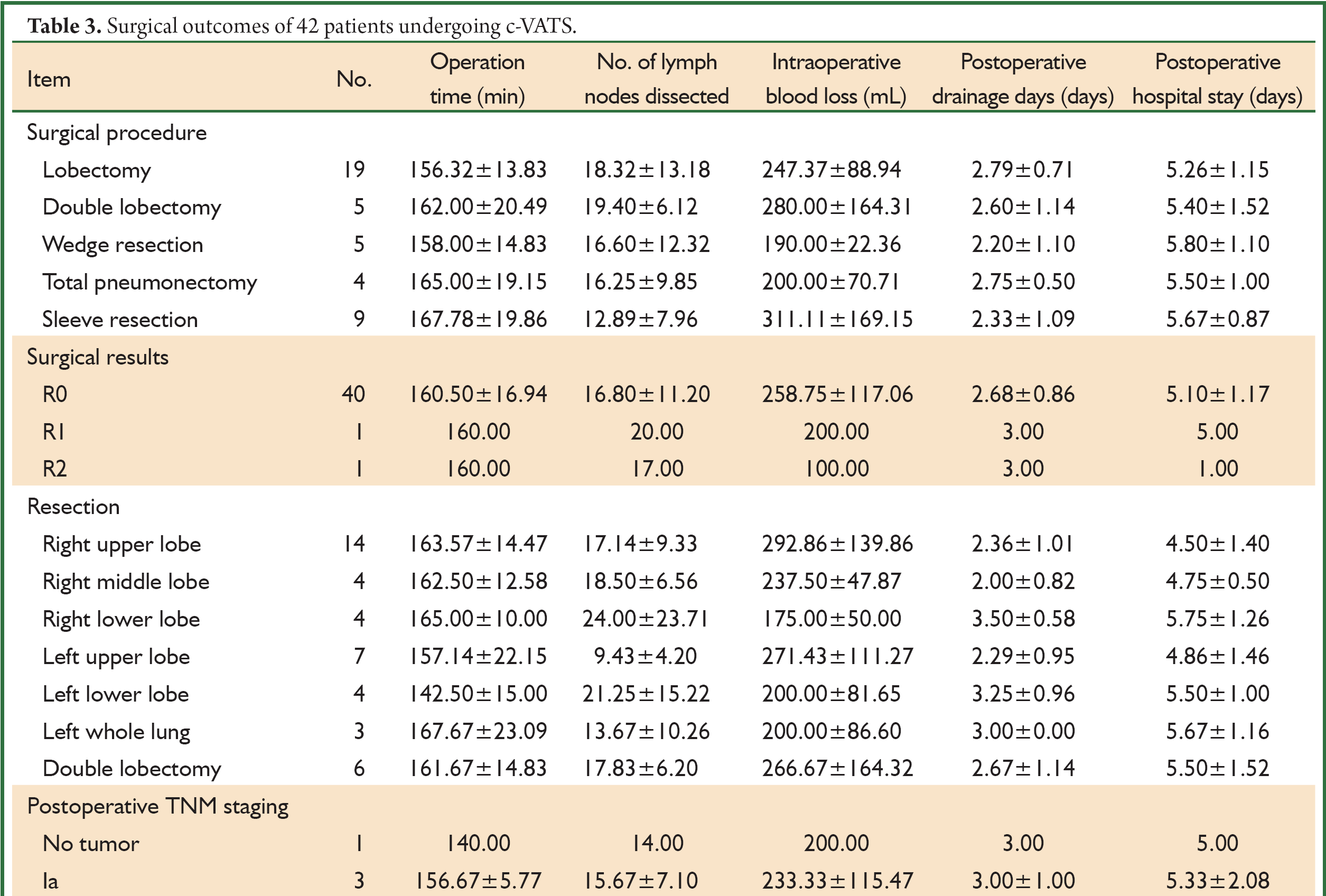The image size is (1326, 896).
Task: Click Postoperative drainage days header
Action: 1023,79
